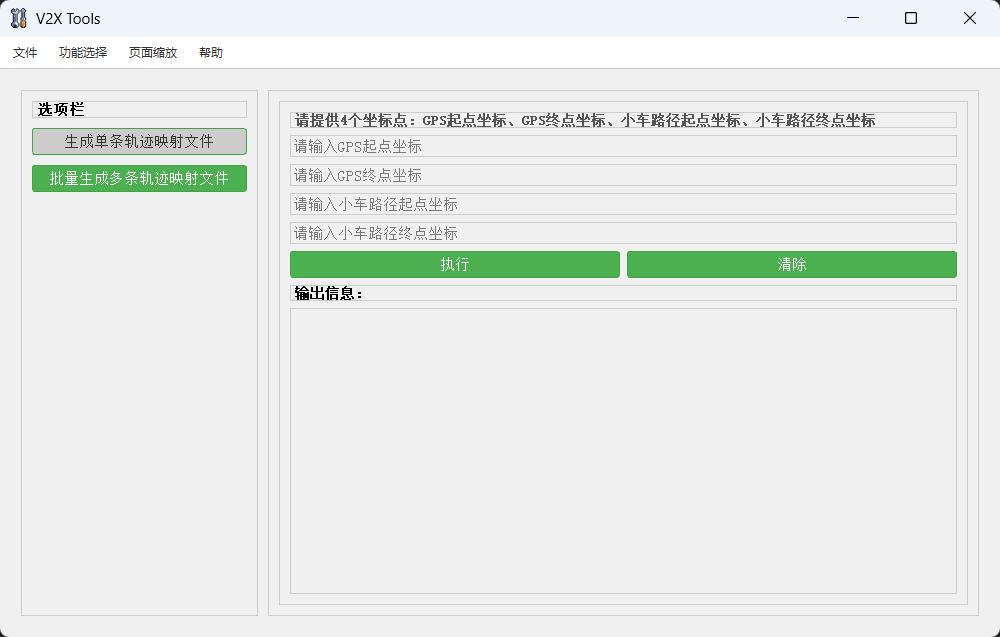The height and width of the screenshot is (637, 1000).
Task: Minimize the V2X Tools window
Action: [x=853, y=18]
